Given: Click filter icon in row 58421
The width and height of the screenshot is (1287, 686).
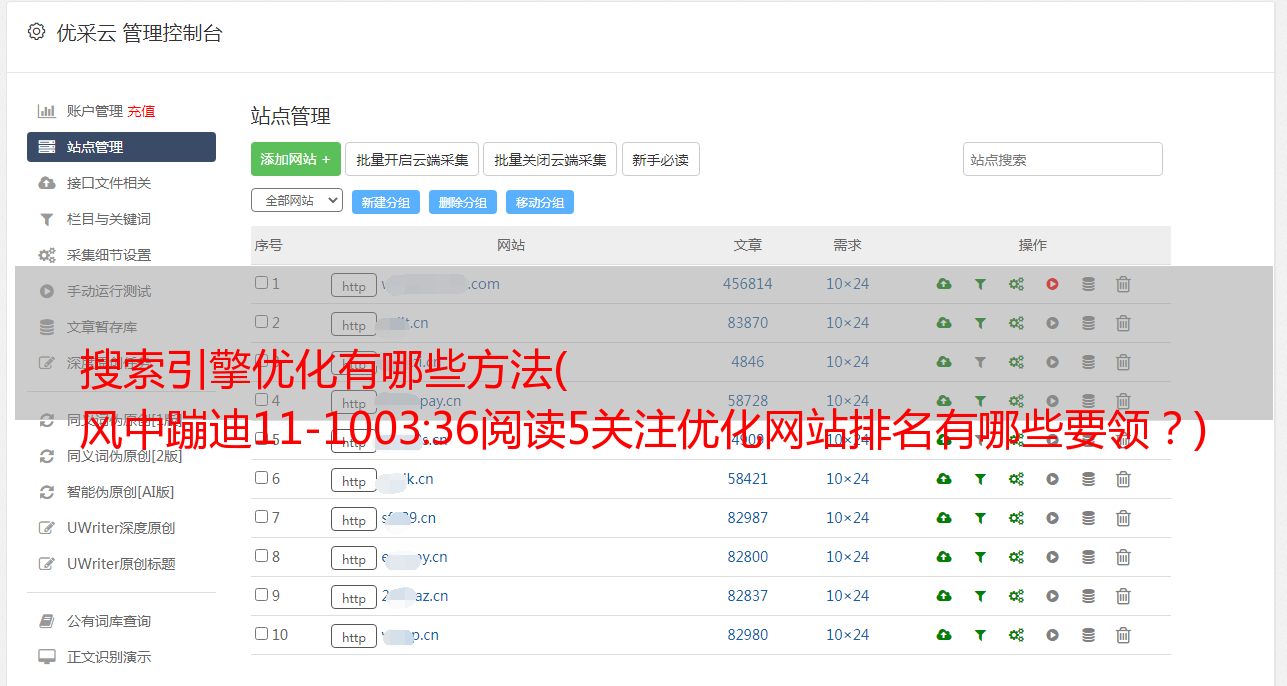Looking at the screenshot, I should tap(980, 479).
